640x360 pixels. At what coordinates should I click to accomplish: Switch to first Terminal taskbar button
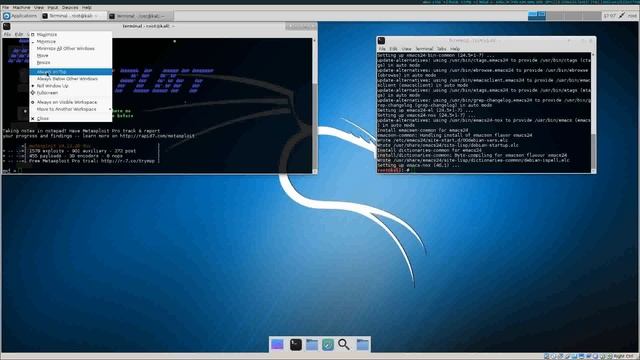[73, 16]
